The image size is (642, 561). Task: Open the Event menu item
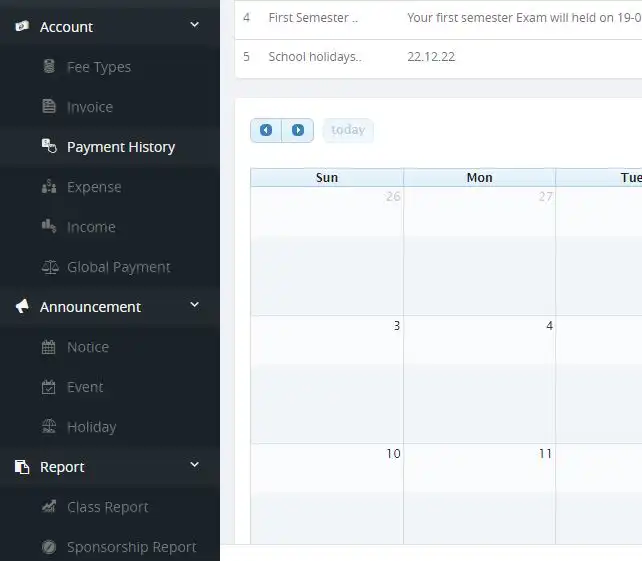[85, 387]
